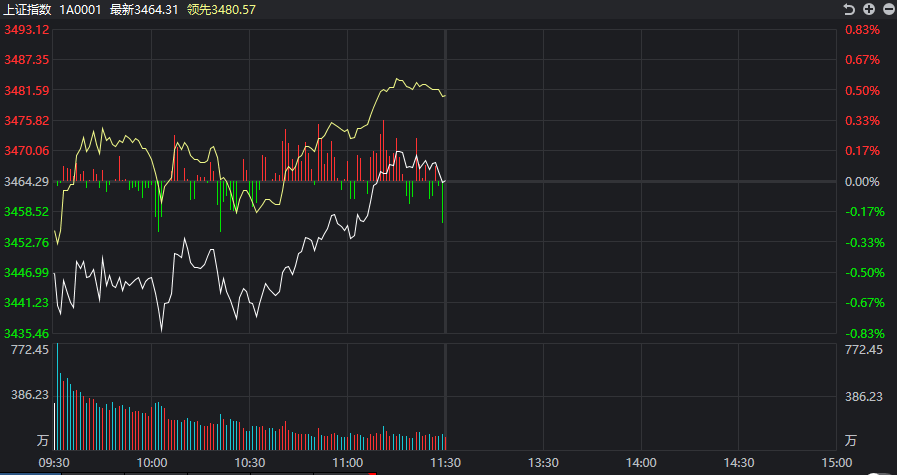897x475 pixels.
Task: Click lowest price label 3435.46
Action: pyautogui.click(x=27, y=333)
